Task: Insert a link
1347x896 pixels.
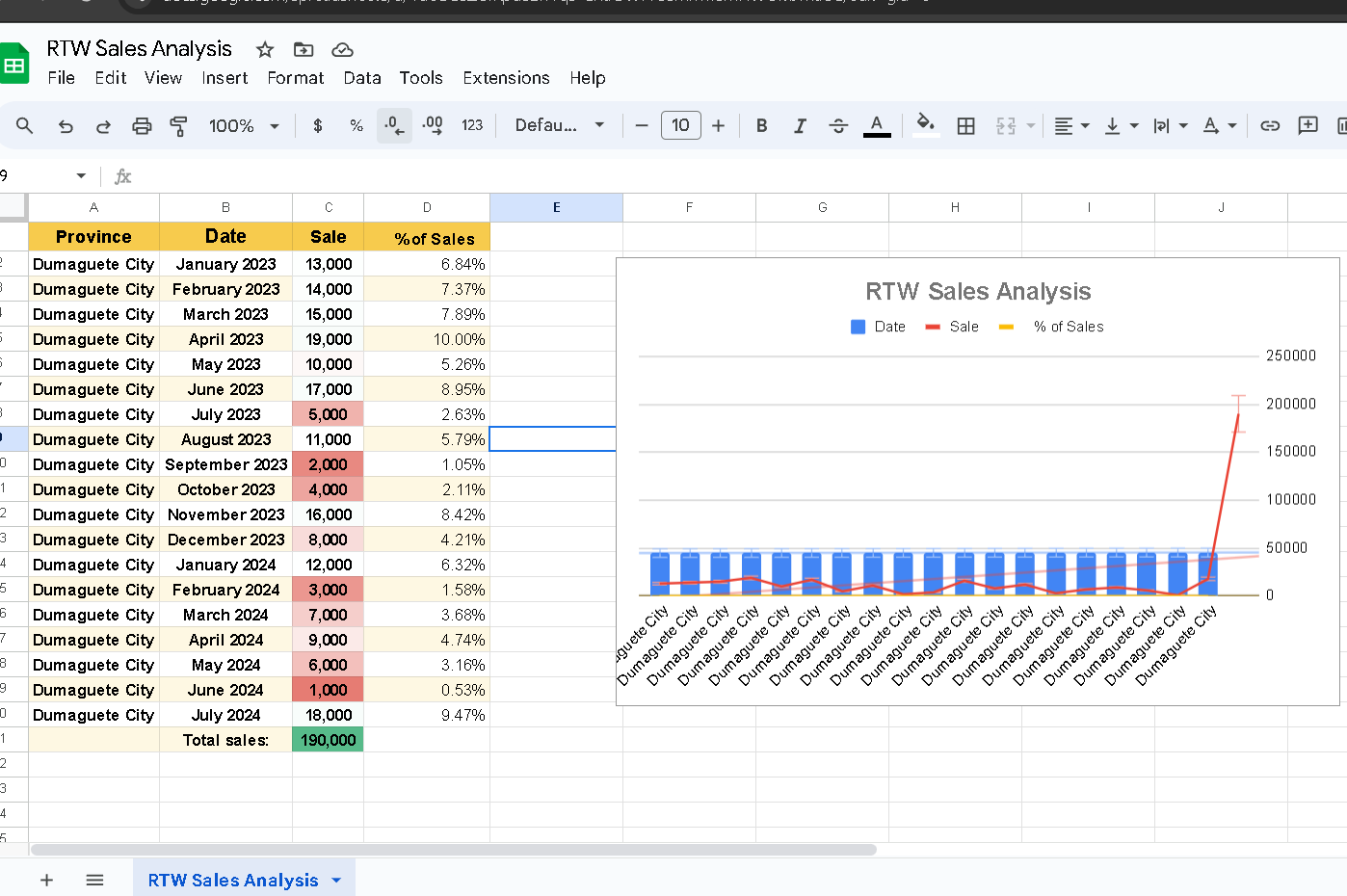Action: click(1270, 125)
